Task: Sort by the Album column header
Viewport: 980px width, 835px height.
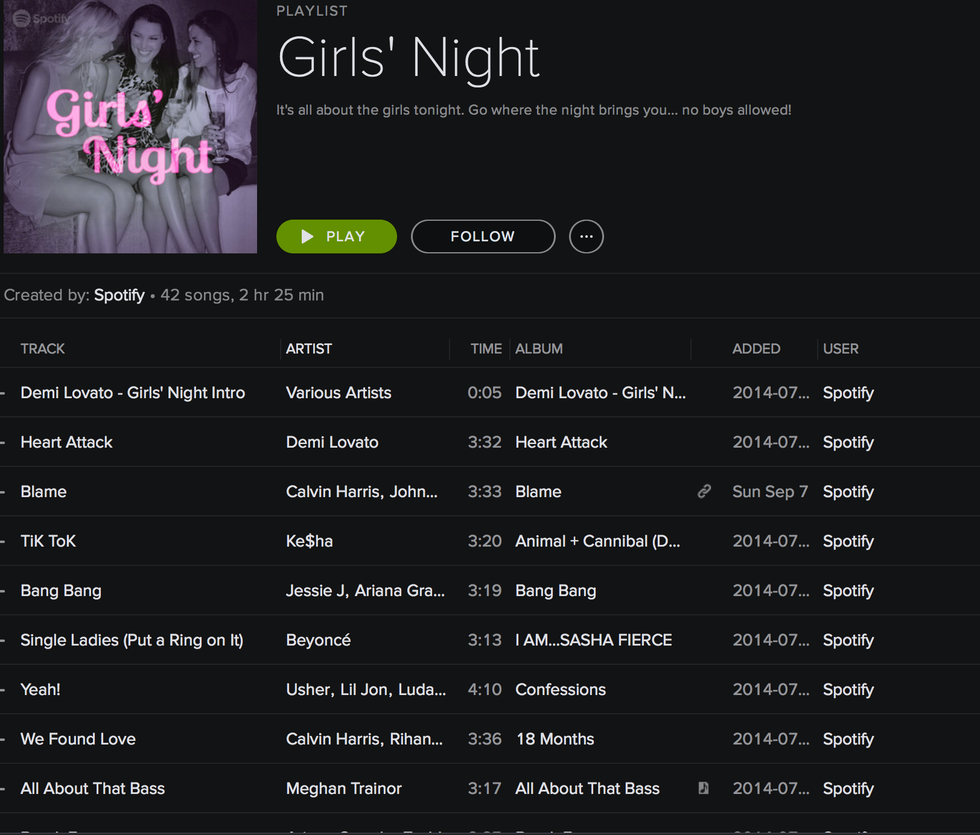Action: coord(539,349)
